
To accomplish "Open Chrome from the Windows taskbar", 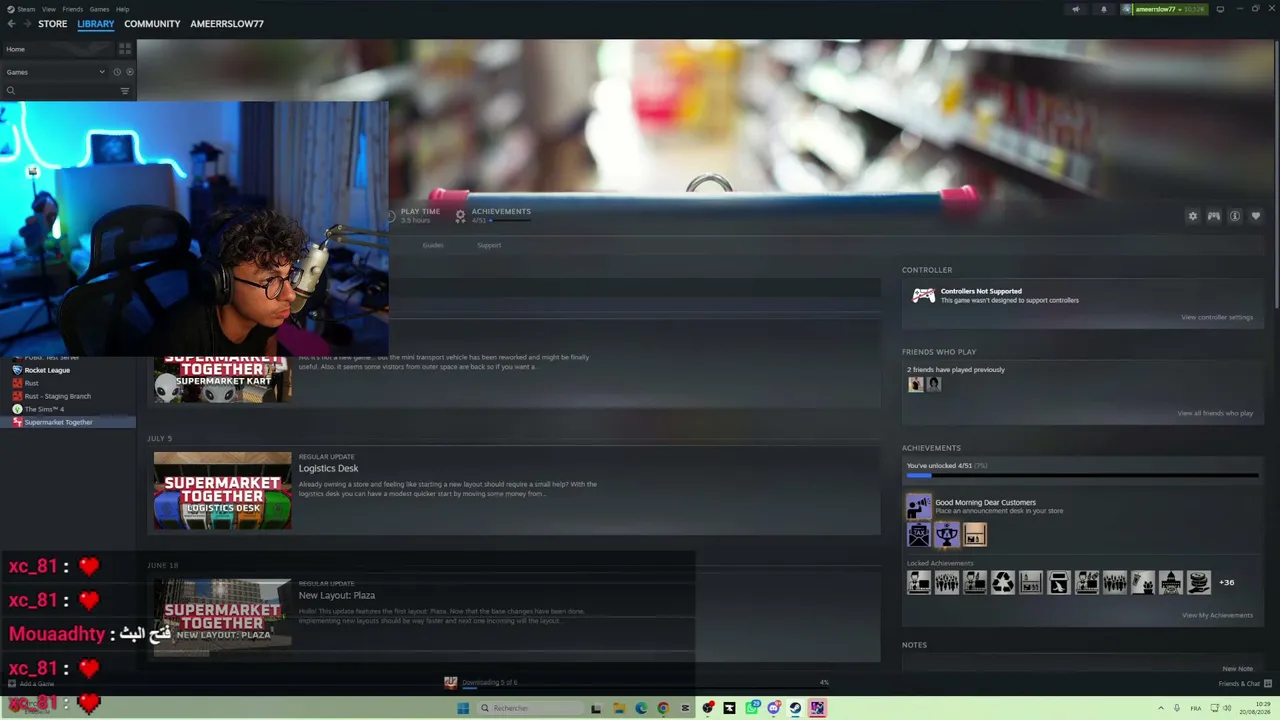I will pos(663,708).
